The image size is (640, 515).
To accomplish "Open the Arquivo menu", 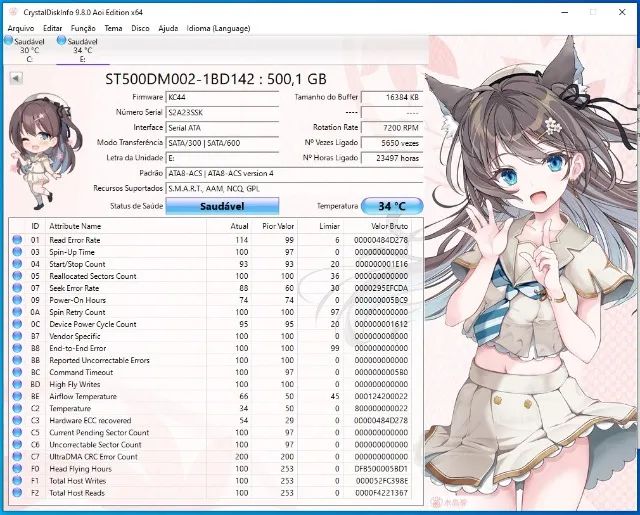I will coord(21,29).
